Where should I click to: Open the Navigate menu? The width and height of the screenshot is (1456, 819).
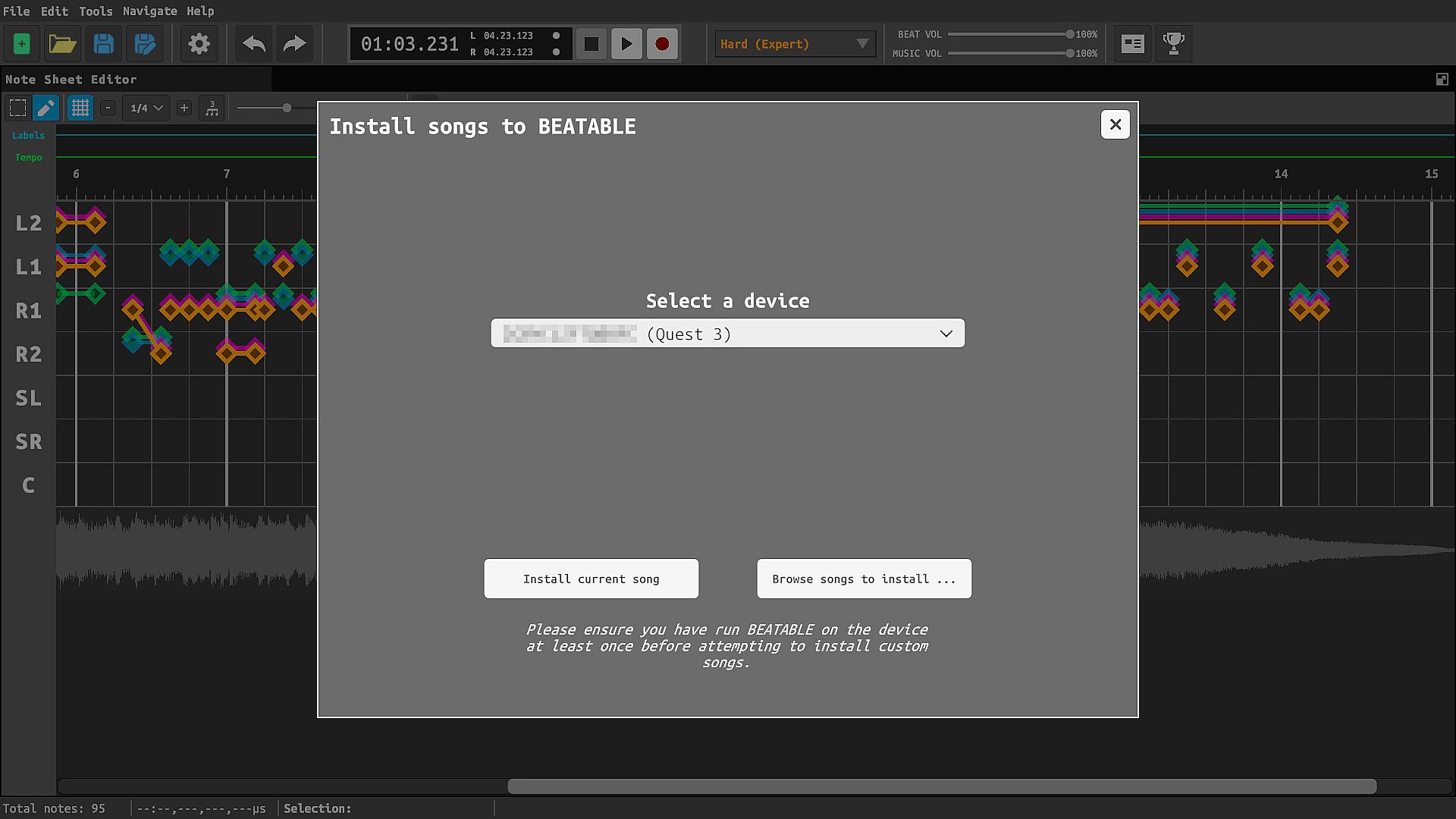[x=149, y=11]
